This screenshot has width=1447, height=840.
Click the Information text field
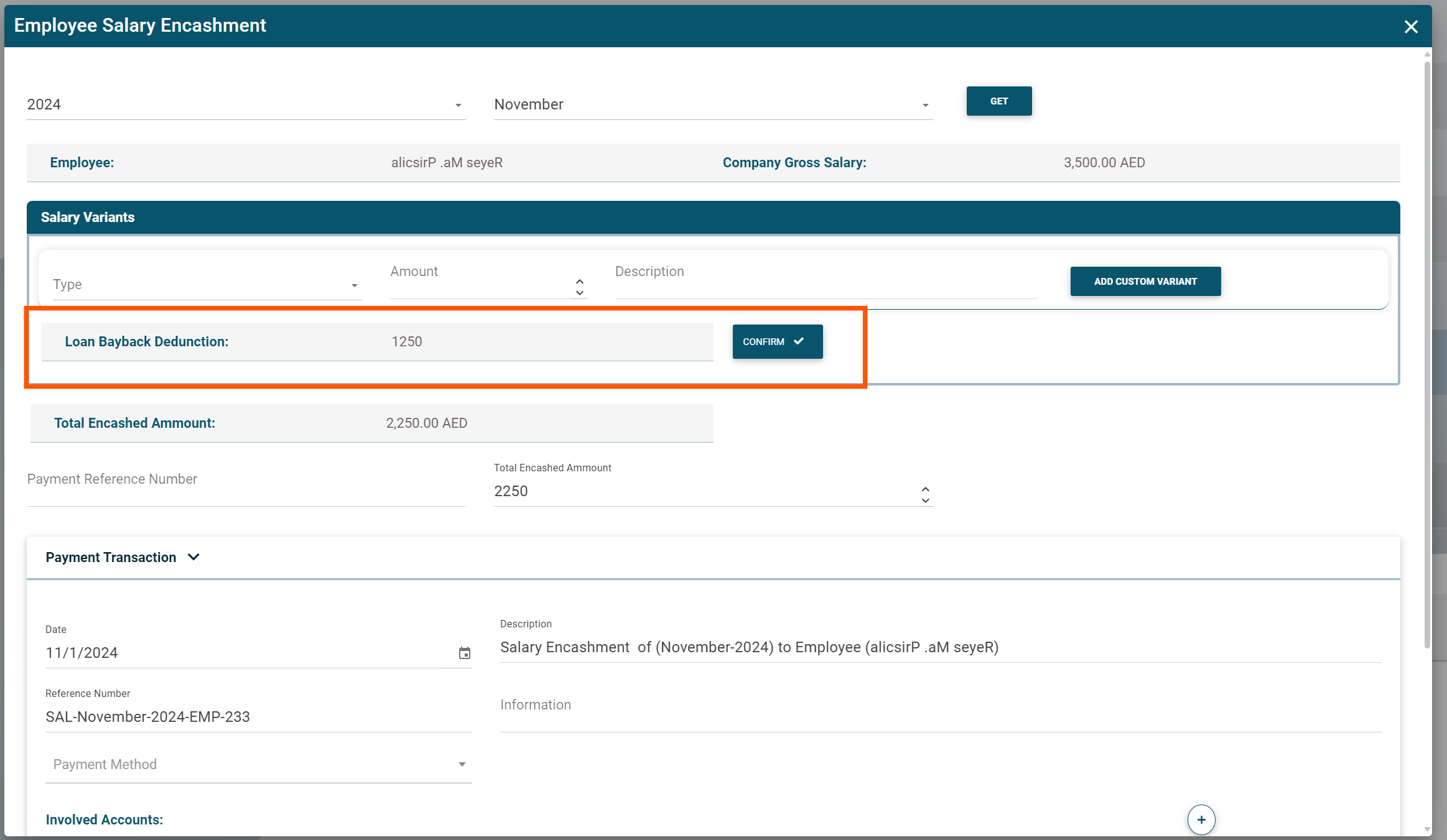(939, 712)
